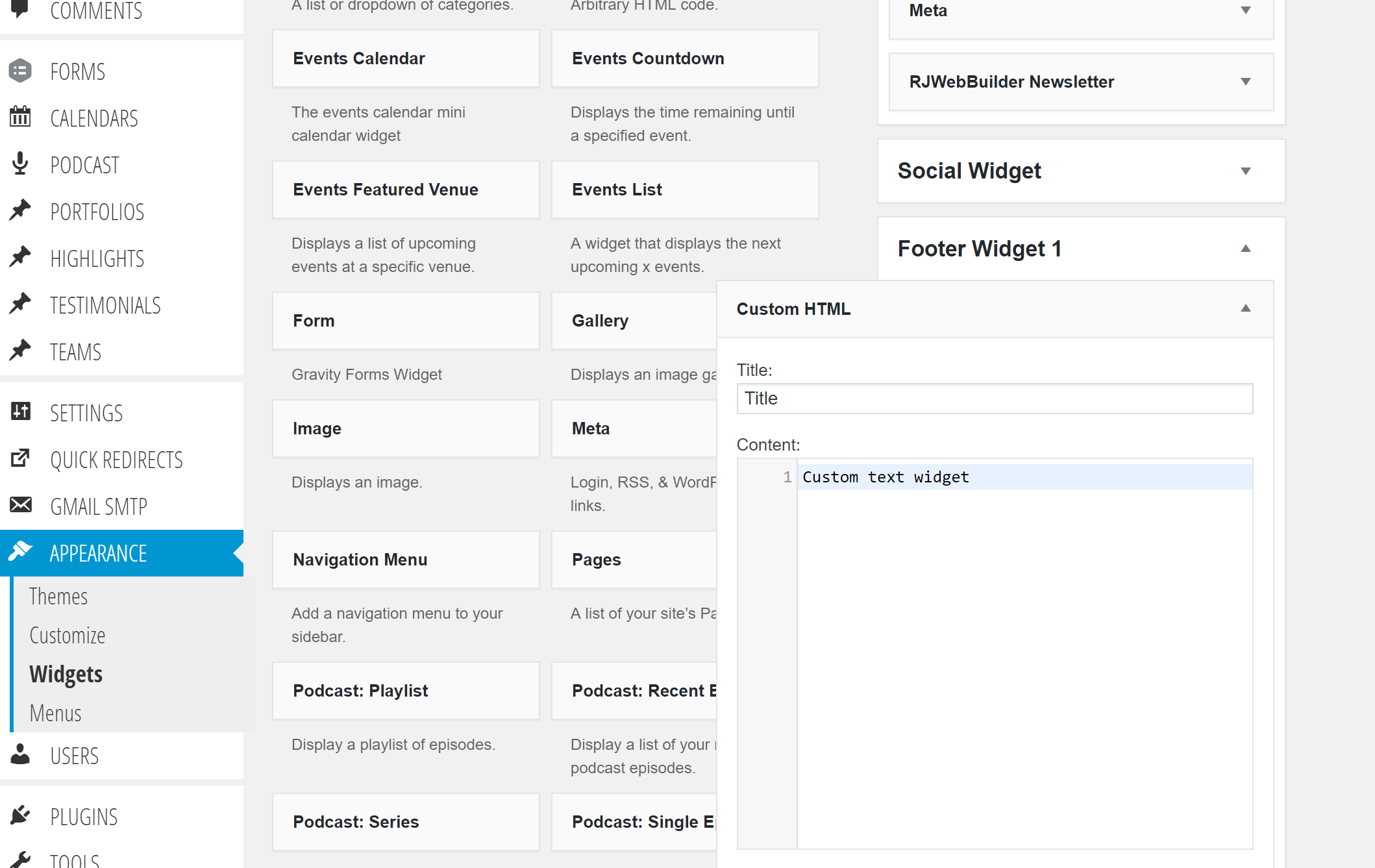The height and width of the screenshot is (868, 1375).
Task: Open the Customize link under Appearance
Action: (x=68, y=635)
